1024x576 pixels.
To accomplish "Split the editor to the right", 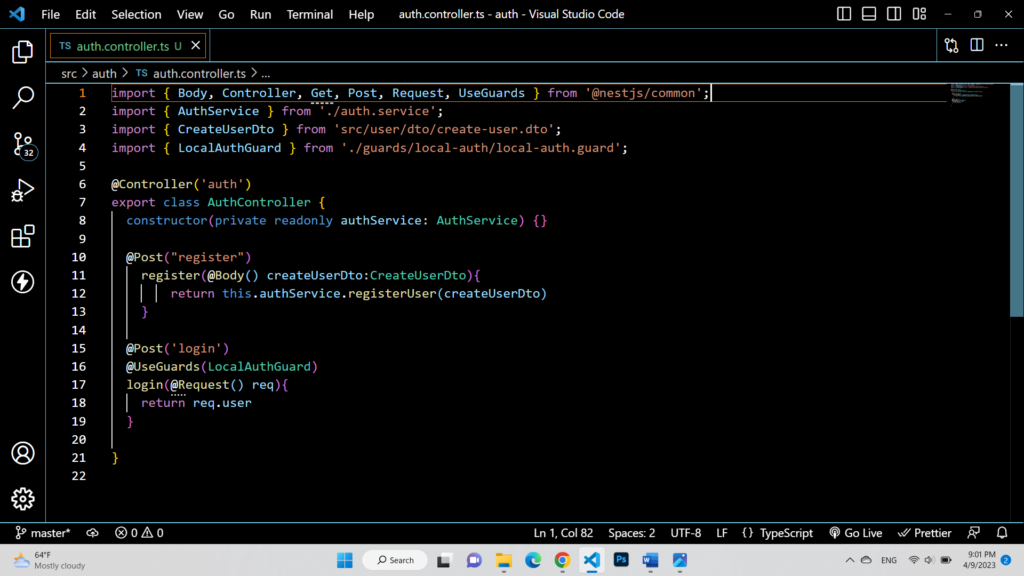I will point(977,45).
